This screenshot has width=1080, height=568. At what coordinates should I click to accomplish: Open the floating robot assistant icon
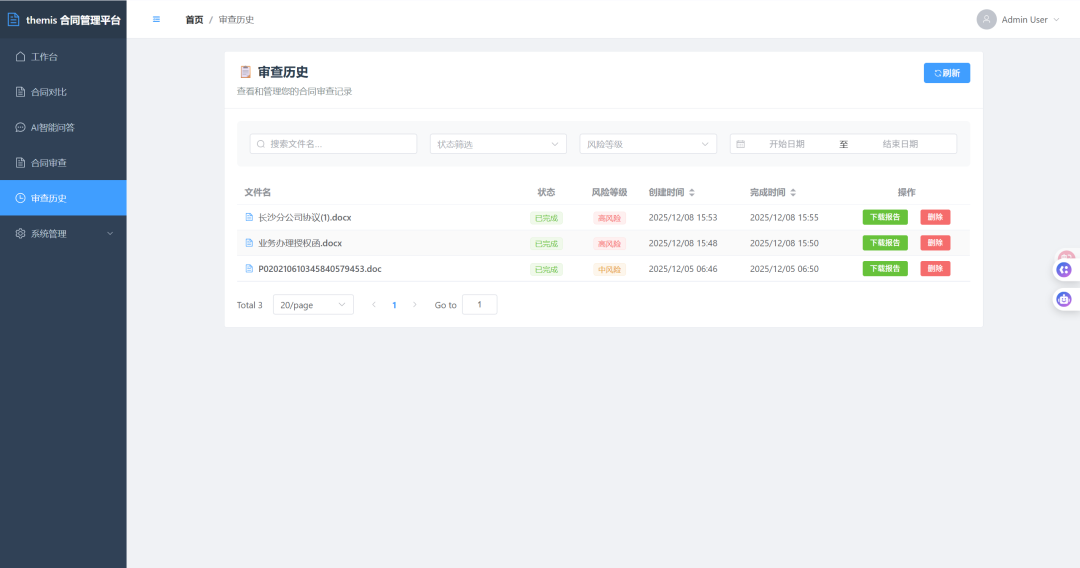click(x=1064, y=299)
